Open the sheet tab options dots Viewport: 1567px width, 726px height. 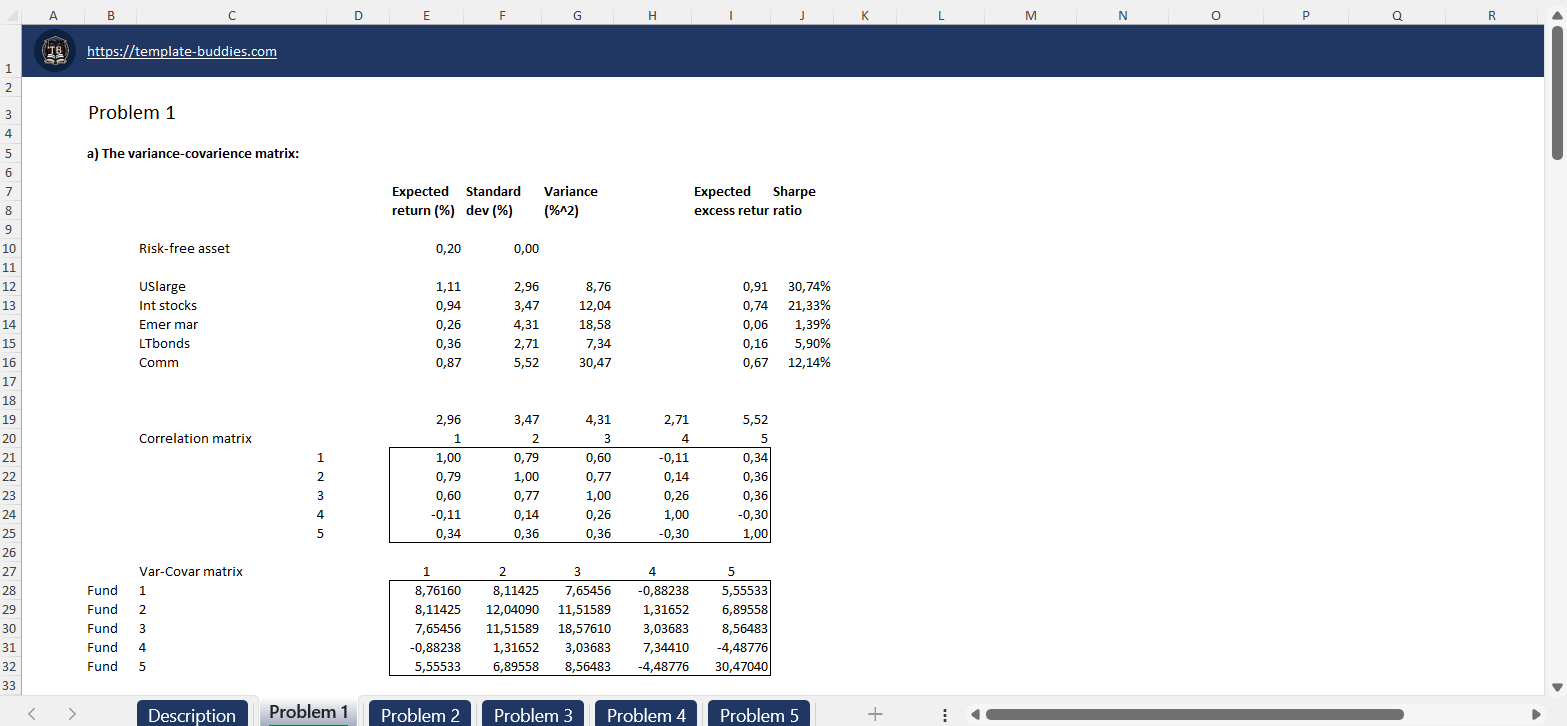click(x=945, y=715)
